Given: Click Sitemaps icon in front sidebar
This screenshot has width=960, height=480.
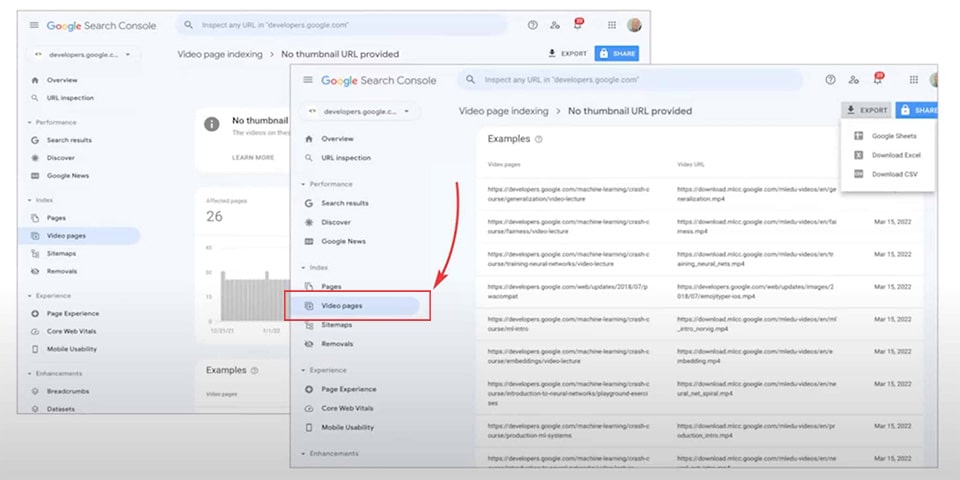Looking at the screenshot, I should click(x=309, y=325).
